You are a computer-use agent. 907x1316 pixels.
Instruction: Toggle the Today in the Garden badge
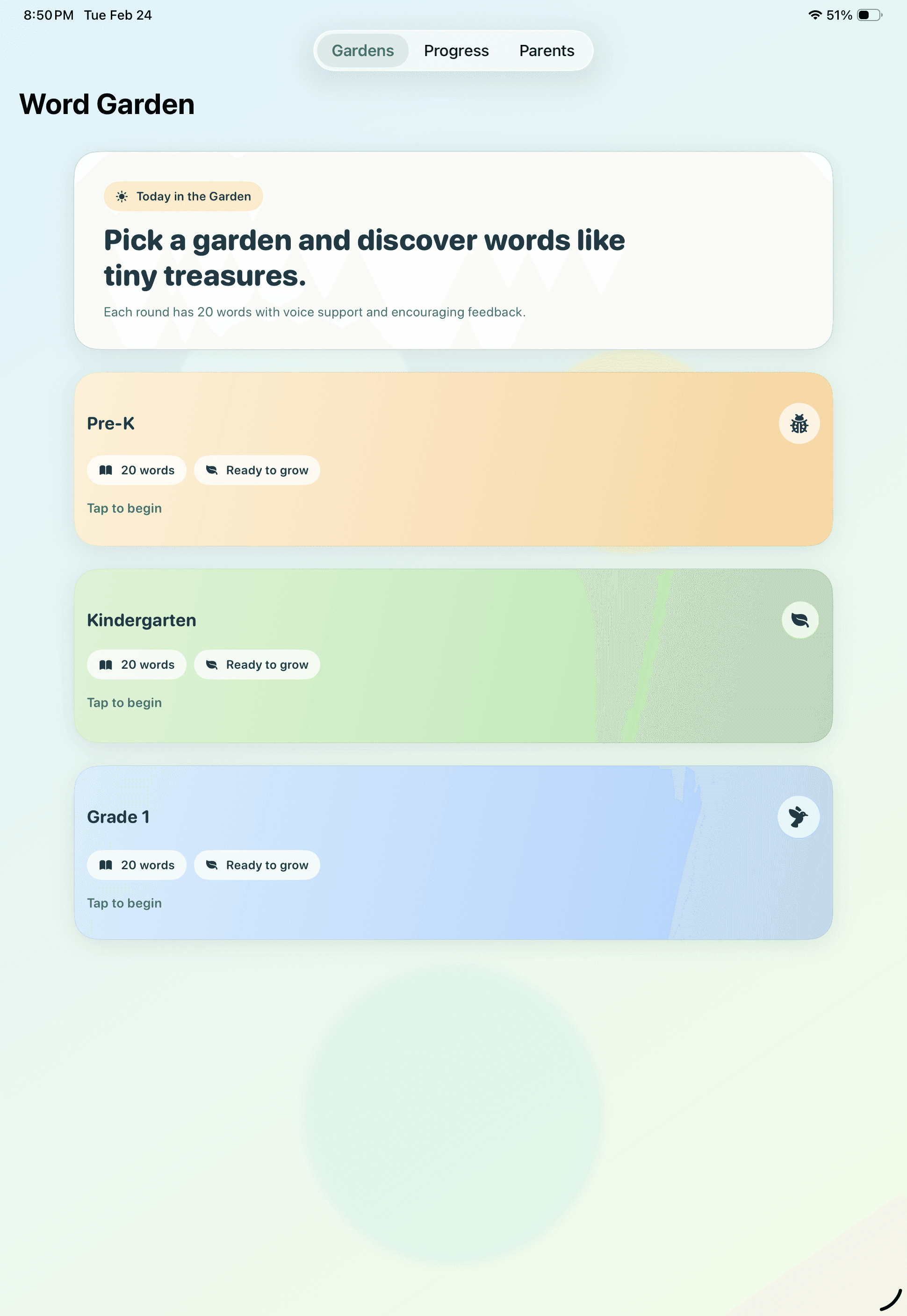182,196
